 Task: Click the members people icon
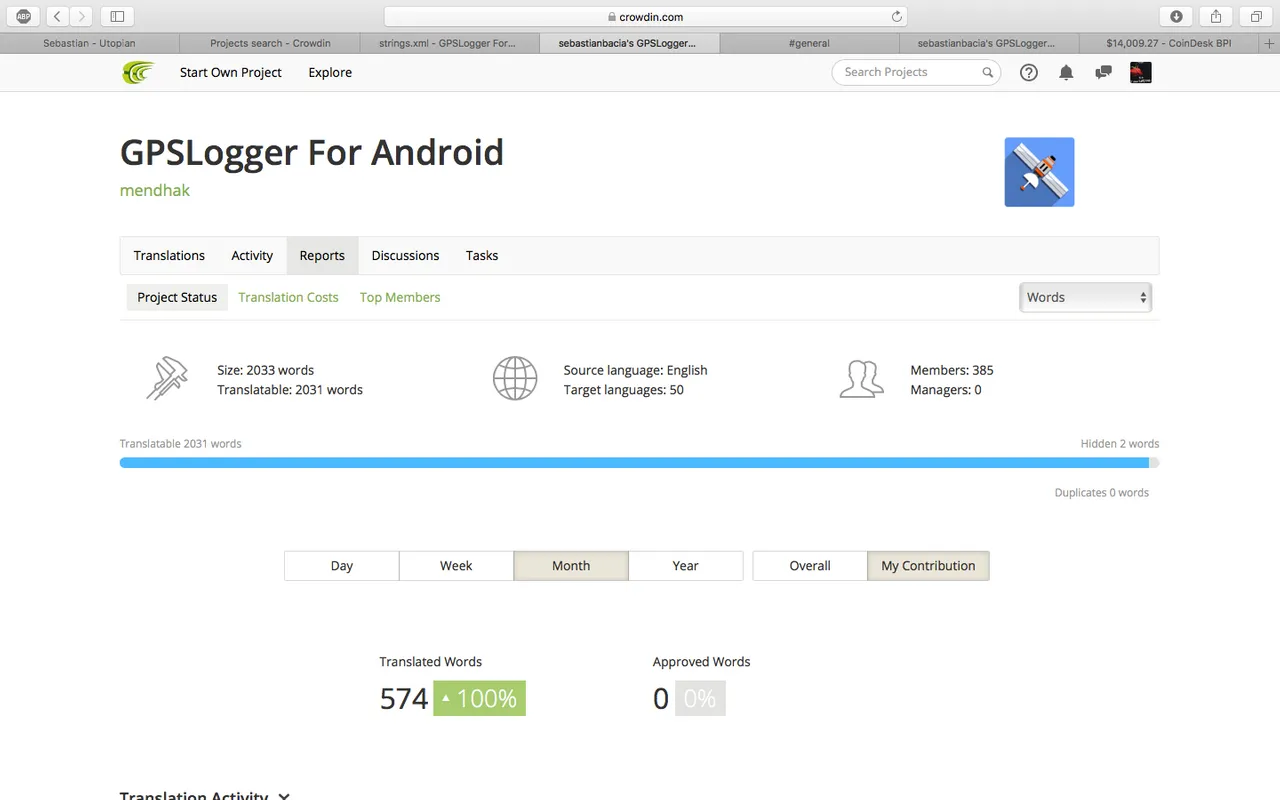coord(861,379)
